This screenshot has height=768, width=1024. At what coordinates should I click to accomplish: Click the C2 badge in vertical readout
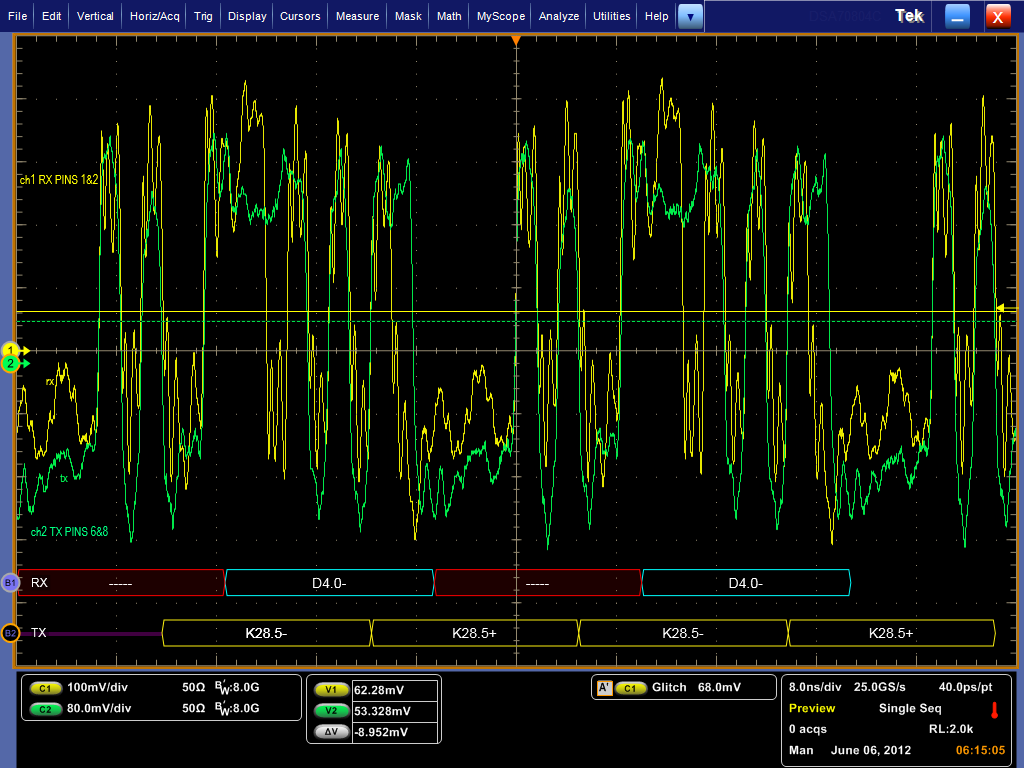[x=45, y=708]
